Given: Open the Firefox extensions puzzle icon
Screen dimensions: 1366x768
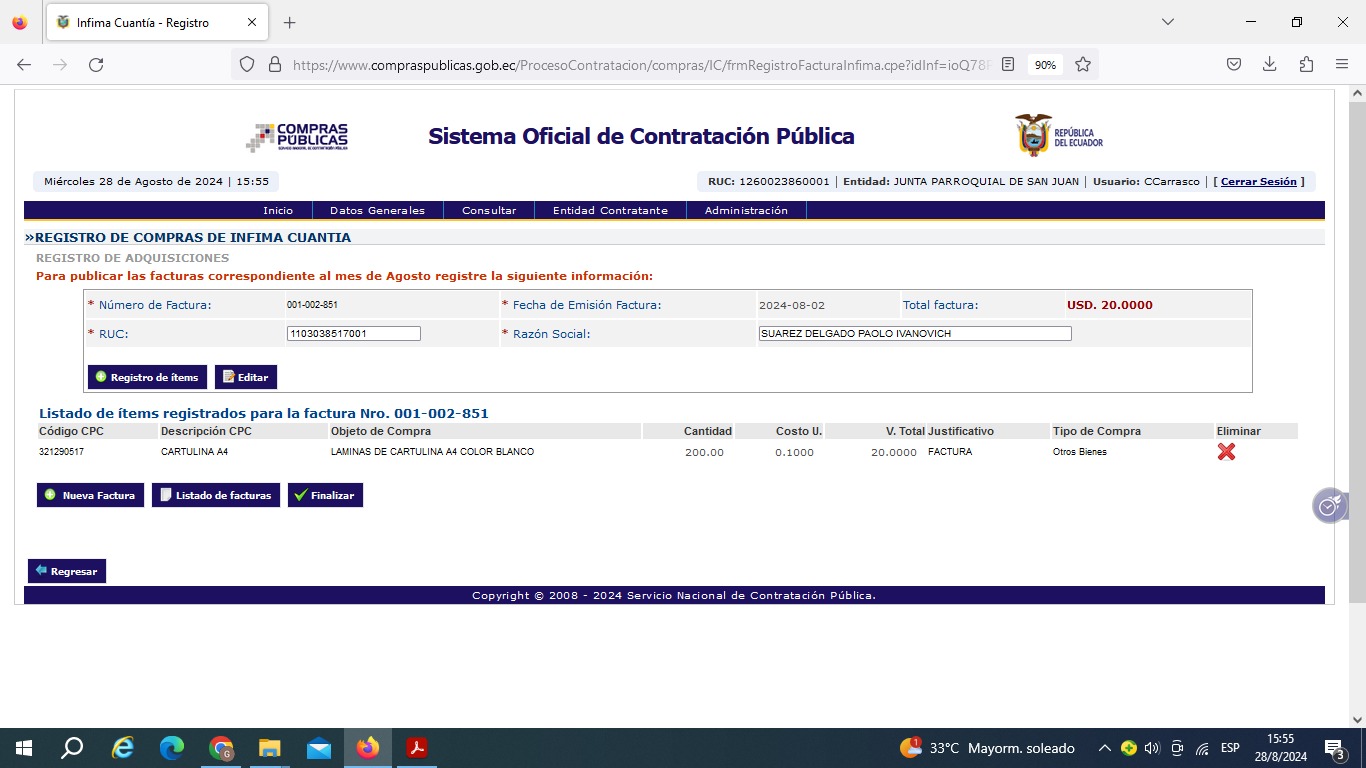Looking at the screenshot, I should pos(1306,65).
